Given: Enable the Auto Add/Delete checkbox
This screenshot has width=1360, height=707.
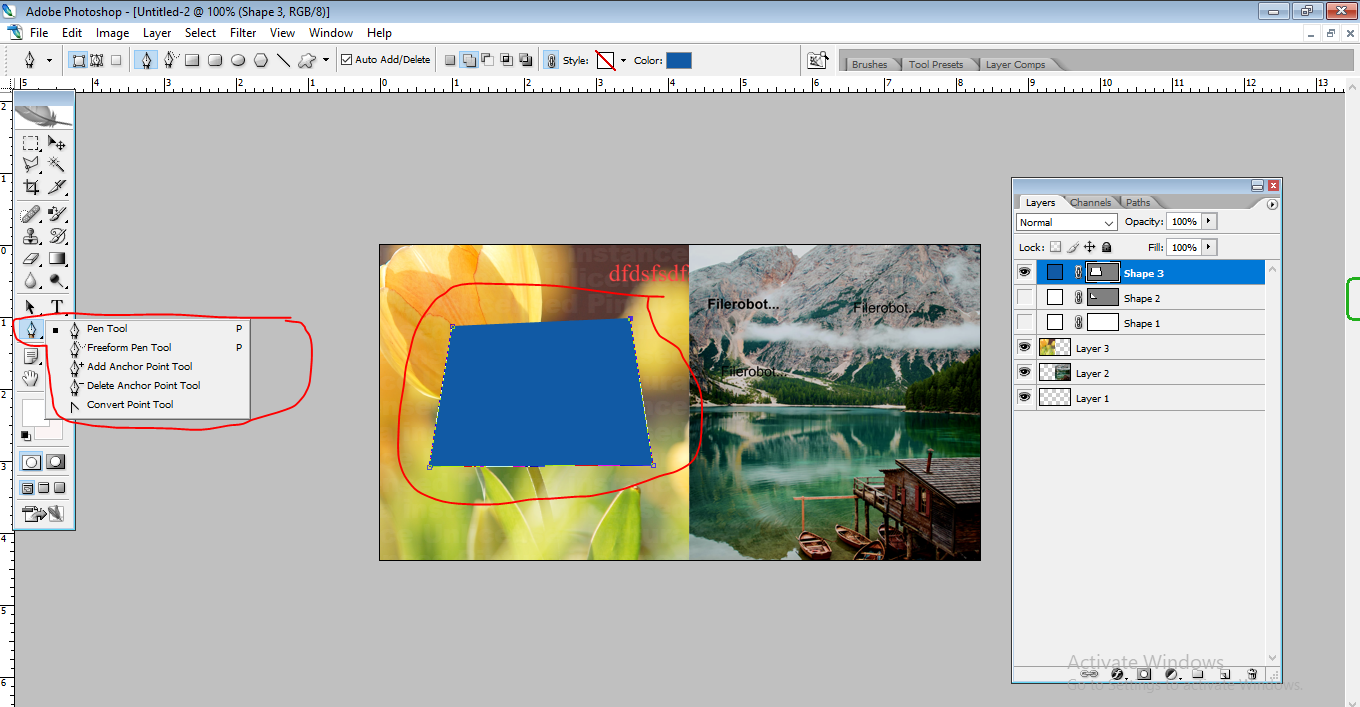Looking at the screenshot, I should pos(345,59).
